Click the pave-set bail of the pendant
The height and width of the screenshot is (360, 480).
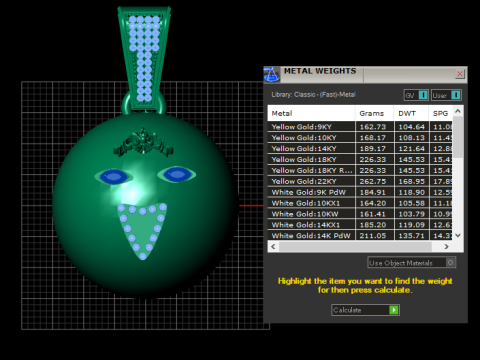pyautogui.click(x=144, y=59)
